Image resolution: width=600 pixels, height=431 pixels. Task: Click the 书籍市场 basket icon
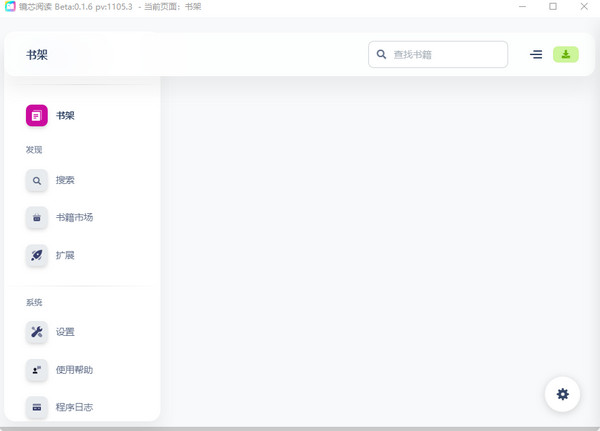click(37, 218)
